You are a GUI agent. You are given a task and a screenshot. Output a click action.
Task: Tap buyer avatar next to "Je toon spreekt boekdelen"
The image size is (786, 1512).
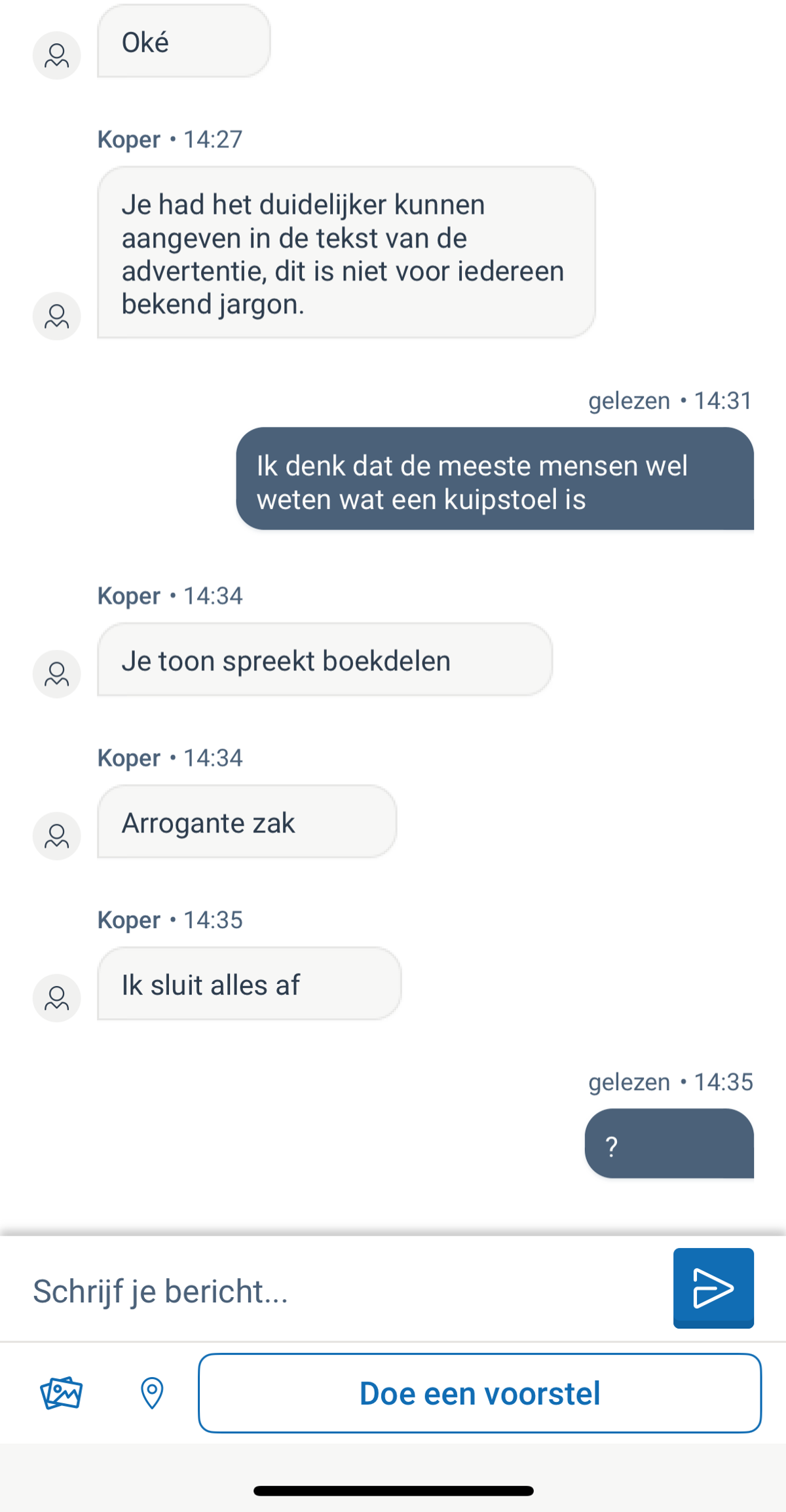pos(57,674)
